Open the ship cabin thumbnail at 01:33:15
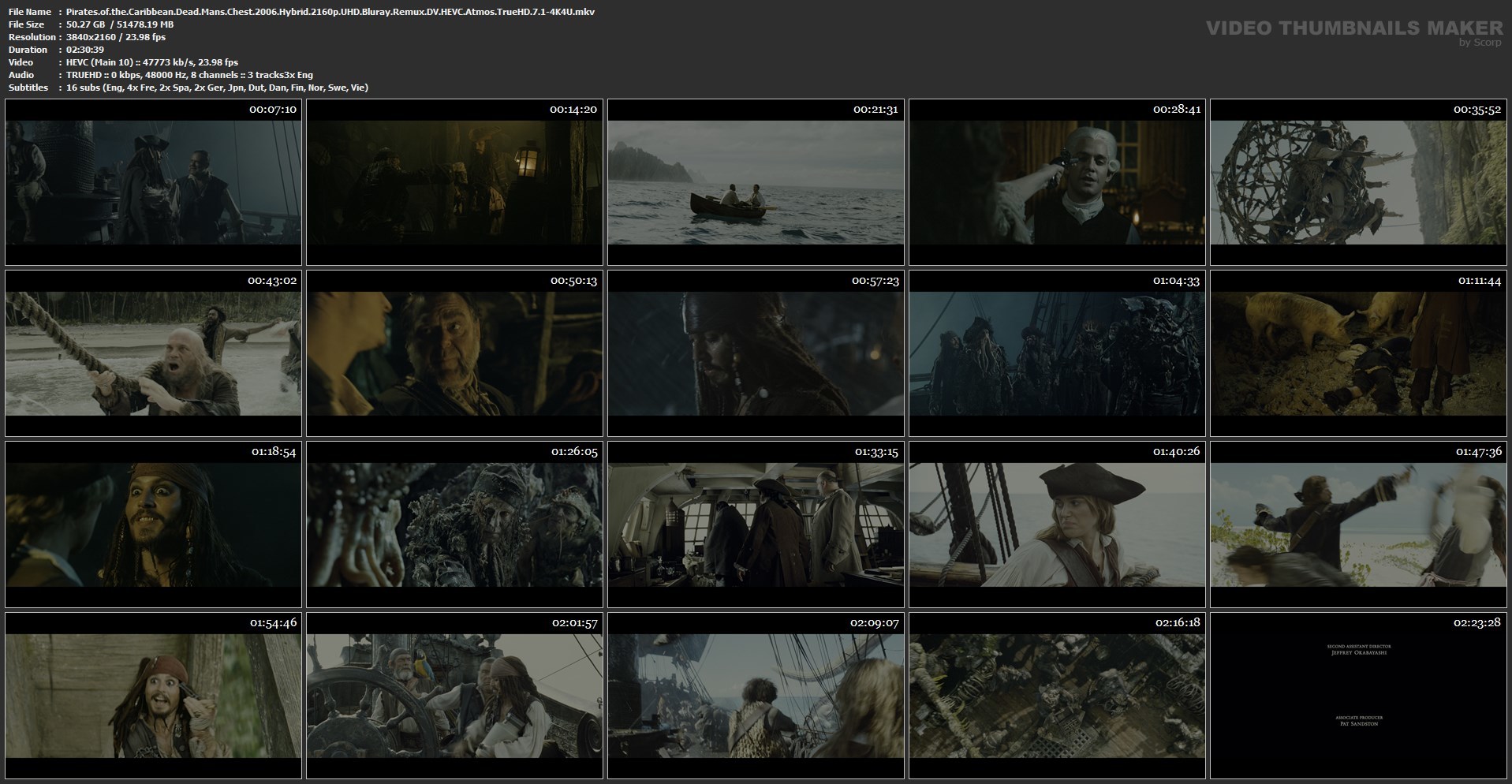Image resolution: width=1512 pixels, height=784 pixels. [756, 525]
